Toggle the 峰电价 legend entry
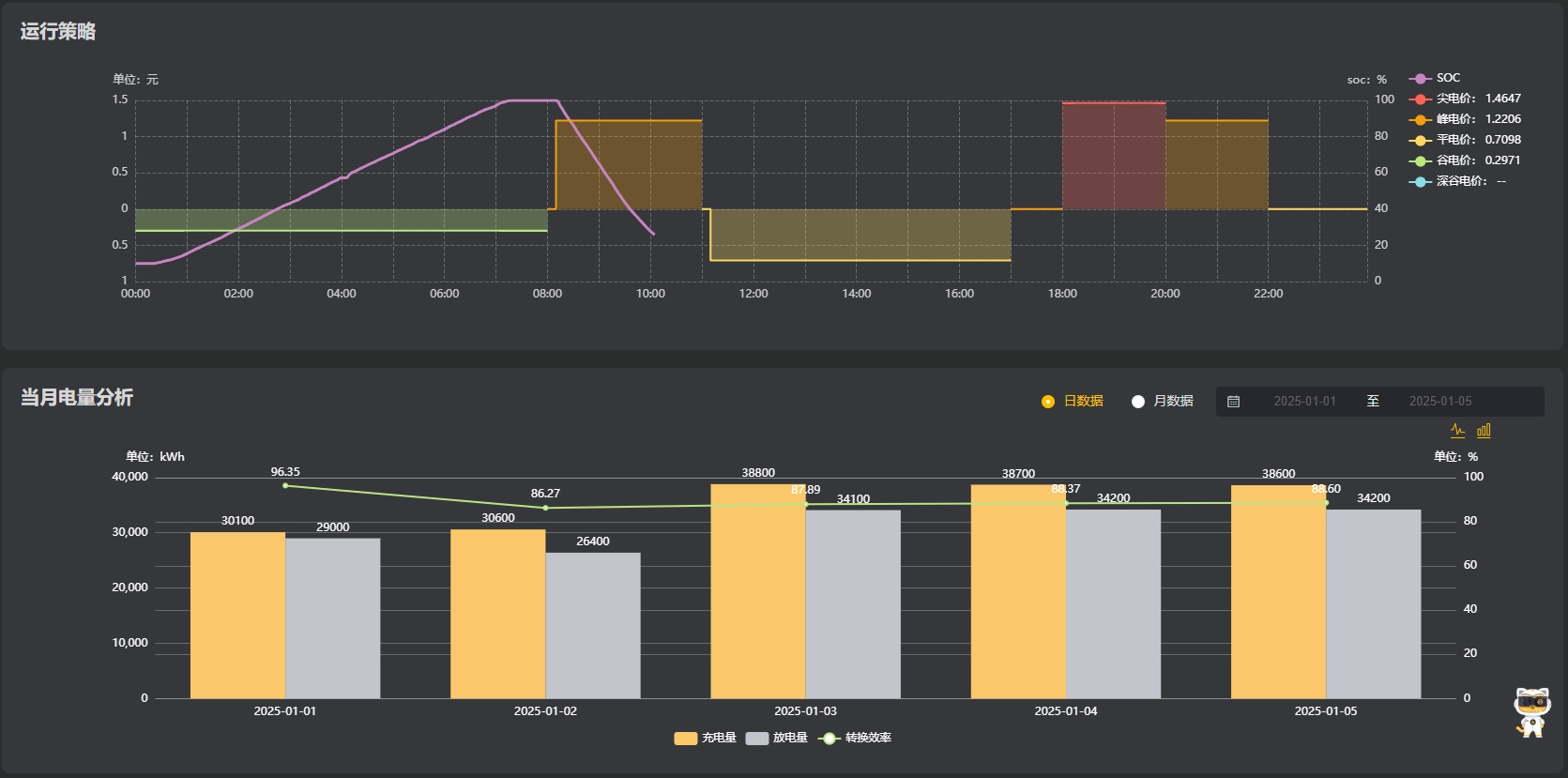1568x778 pixels. tap(1464, 120)
